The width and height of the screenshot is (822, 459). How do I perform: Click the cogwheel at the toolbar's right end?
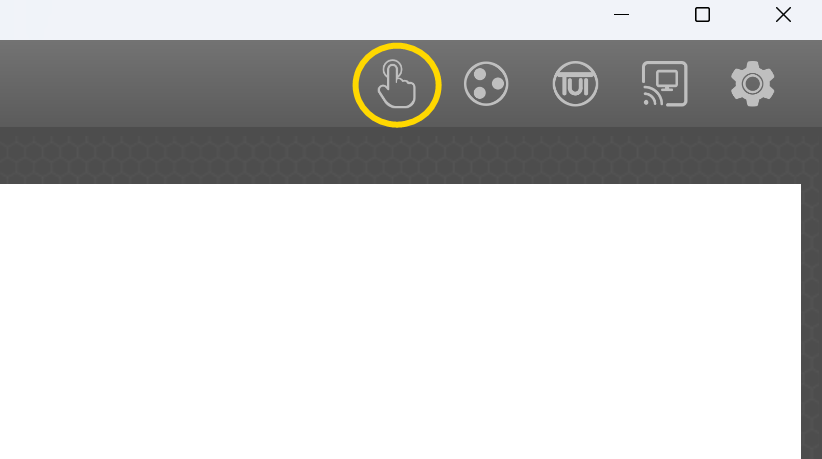pos(752,84)
